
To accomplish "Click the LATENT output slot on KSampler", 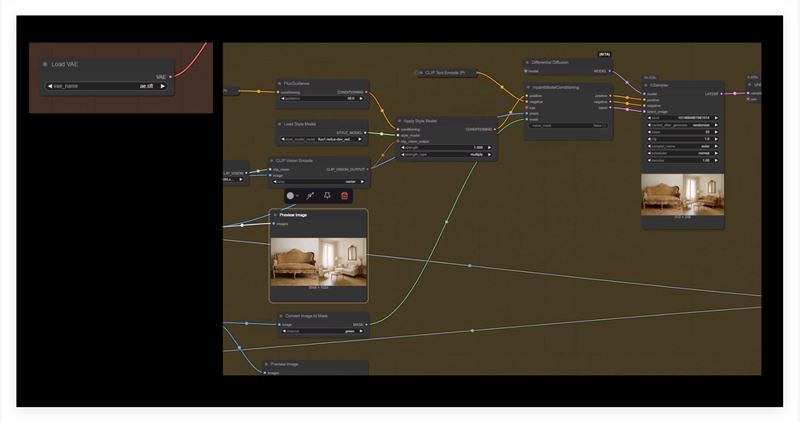I will pyautogui.click(x=721, y=94).
